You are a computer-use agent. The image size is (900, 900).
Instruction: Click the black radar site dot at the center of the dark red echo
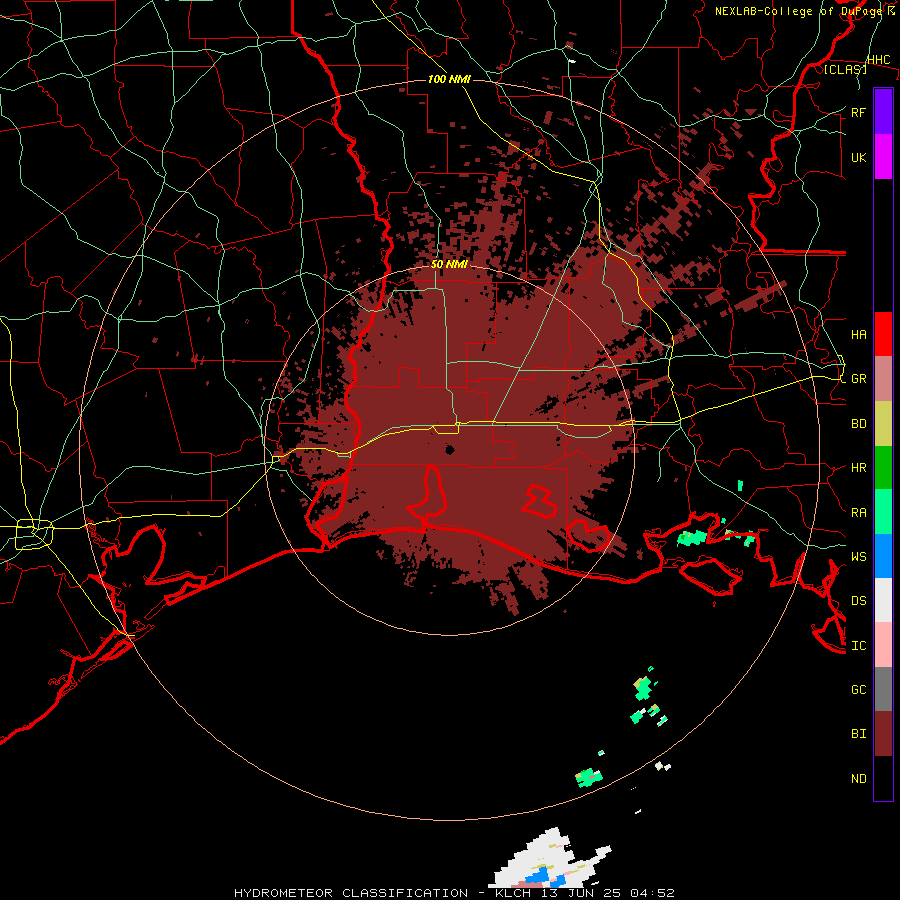[x=450, y=449]
